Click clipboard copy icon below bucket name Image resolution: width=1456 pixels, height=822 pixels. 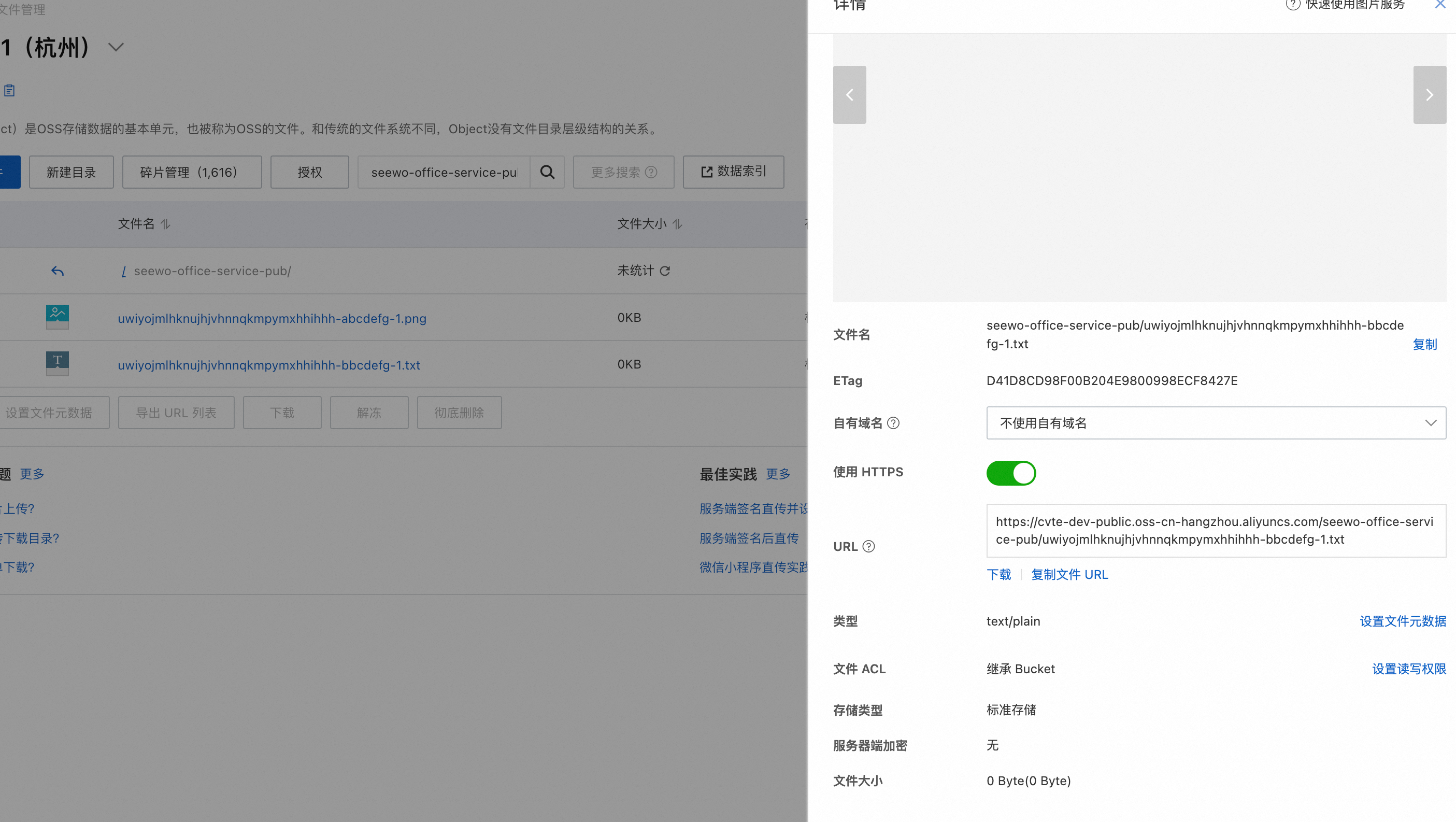click(10, 91)
